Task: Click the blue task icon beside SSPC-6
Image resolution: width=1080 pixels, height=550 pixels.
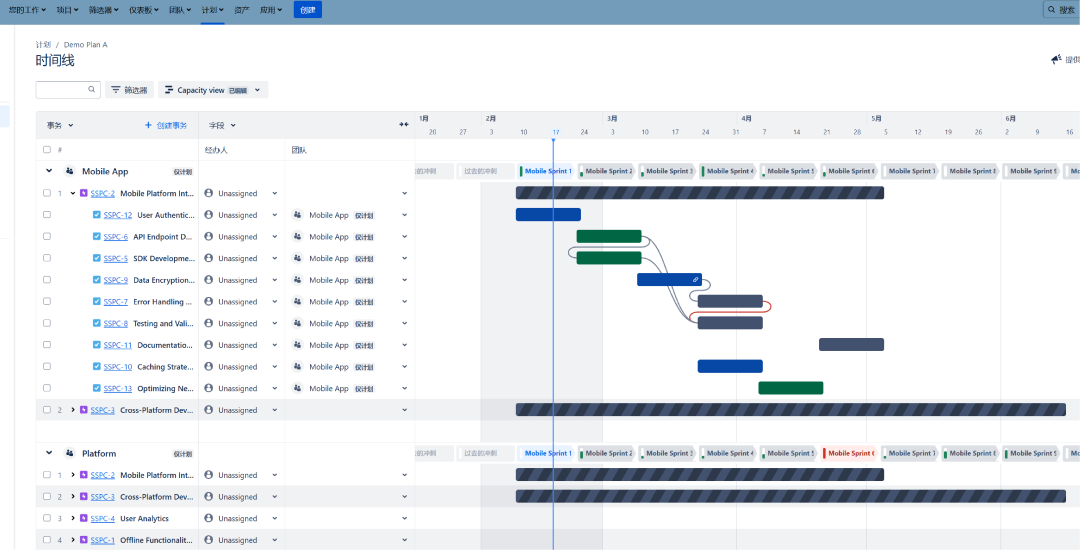Action: (x=96, y=237)
